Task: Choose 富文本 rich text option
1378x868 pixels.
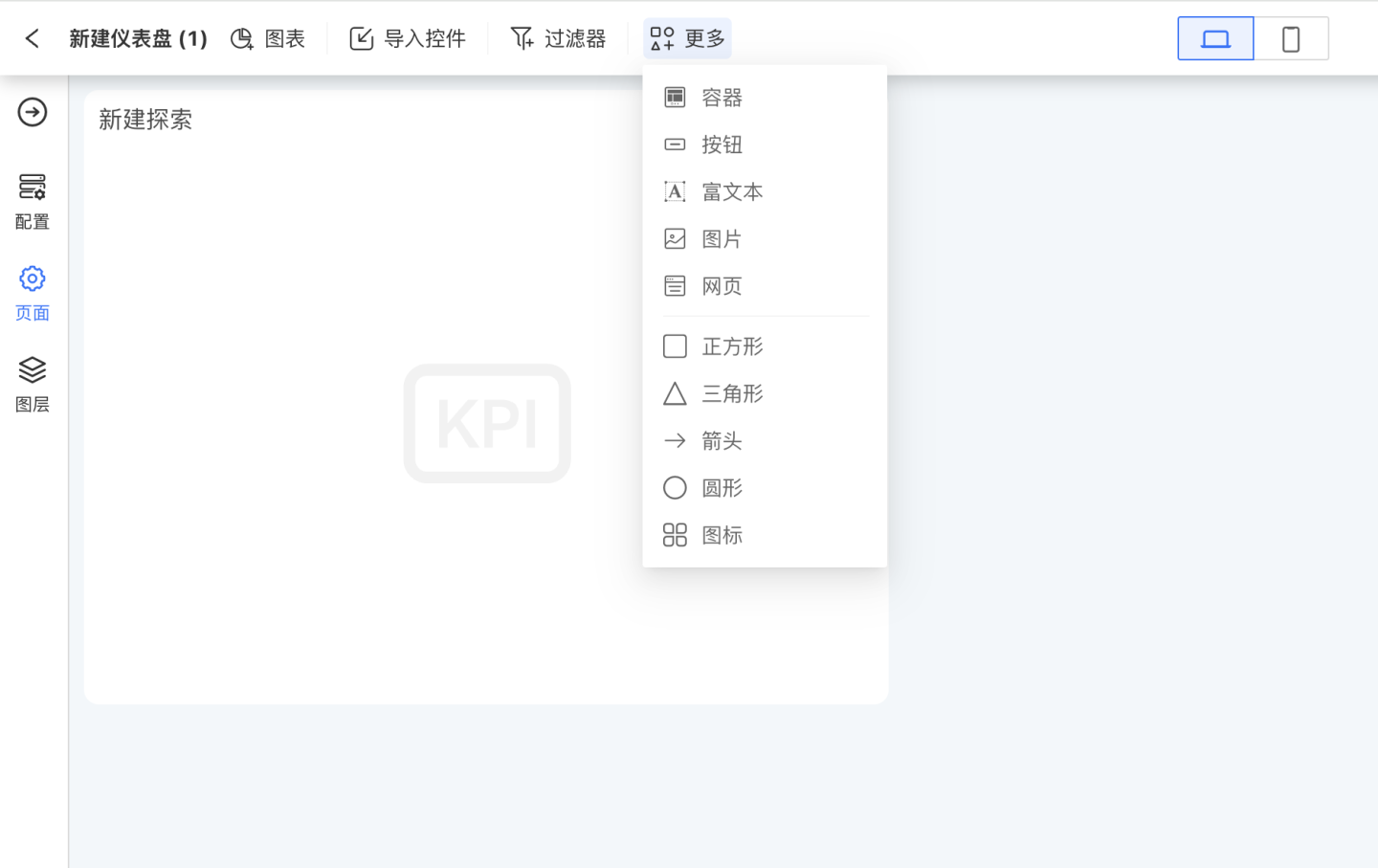Action: 731,191
